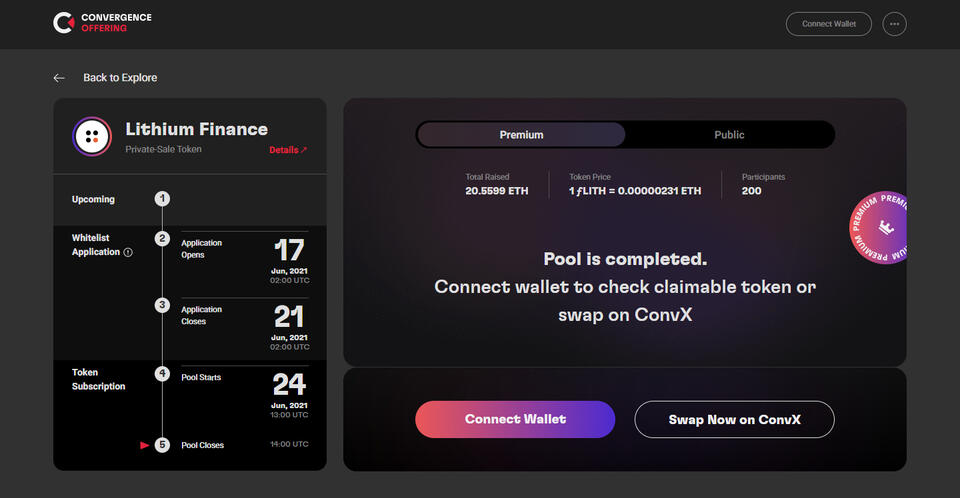The height and width of the screenshot is (498, 960).
Task: Click the Lithium Finance title text
Action: [196, 129]
